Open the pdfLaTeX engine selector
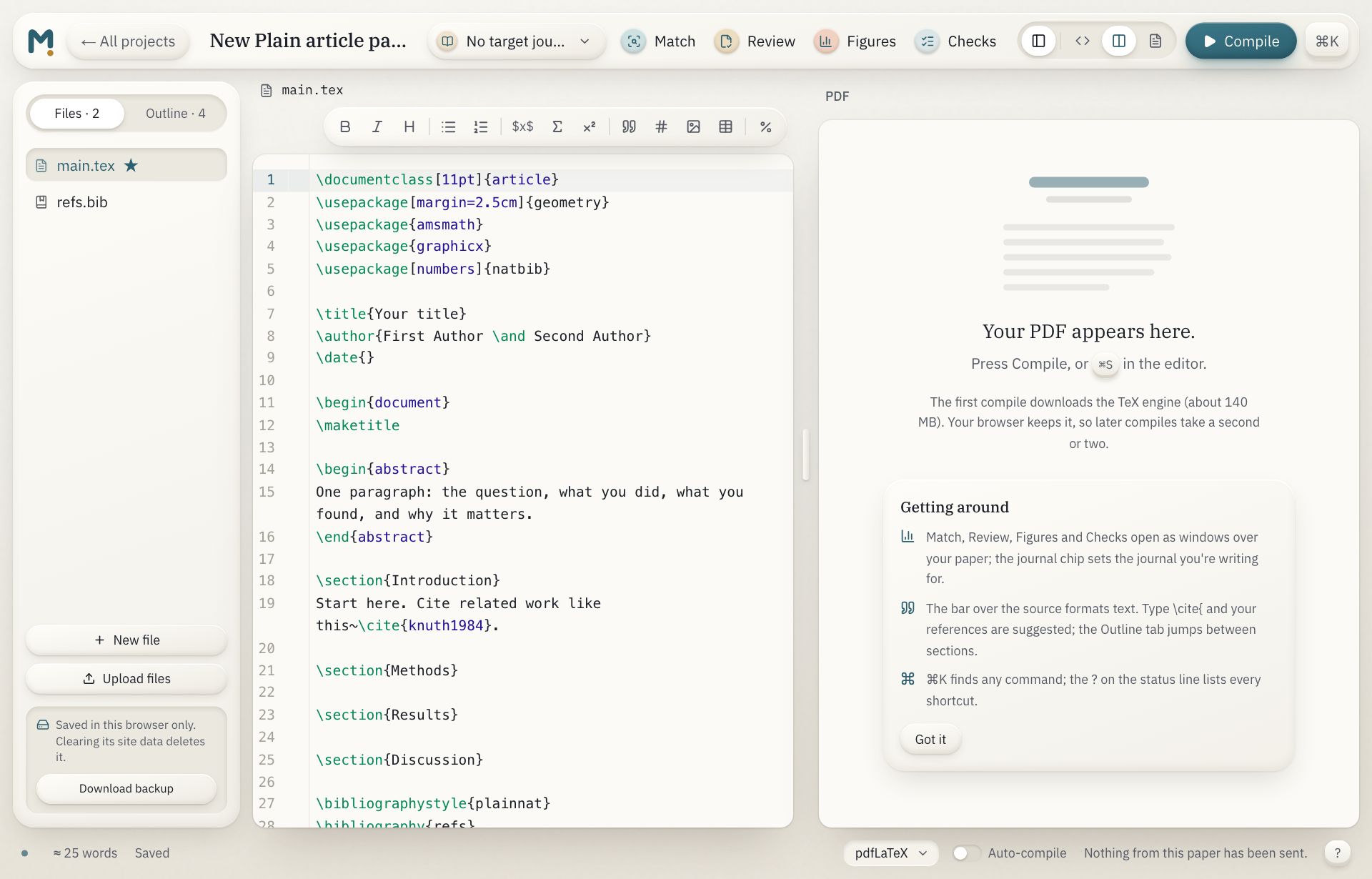 click(x=891, y=853)
